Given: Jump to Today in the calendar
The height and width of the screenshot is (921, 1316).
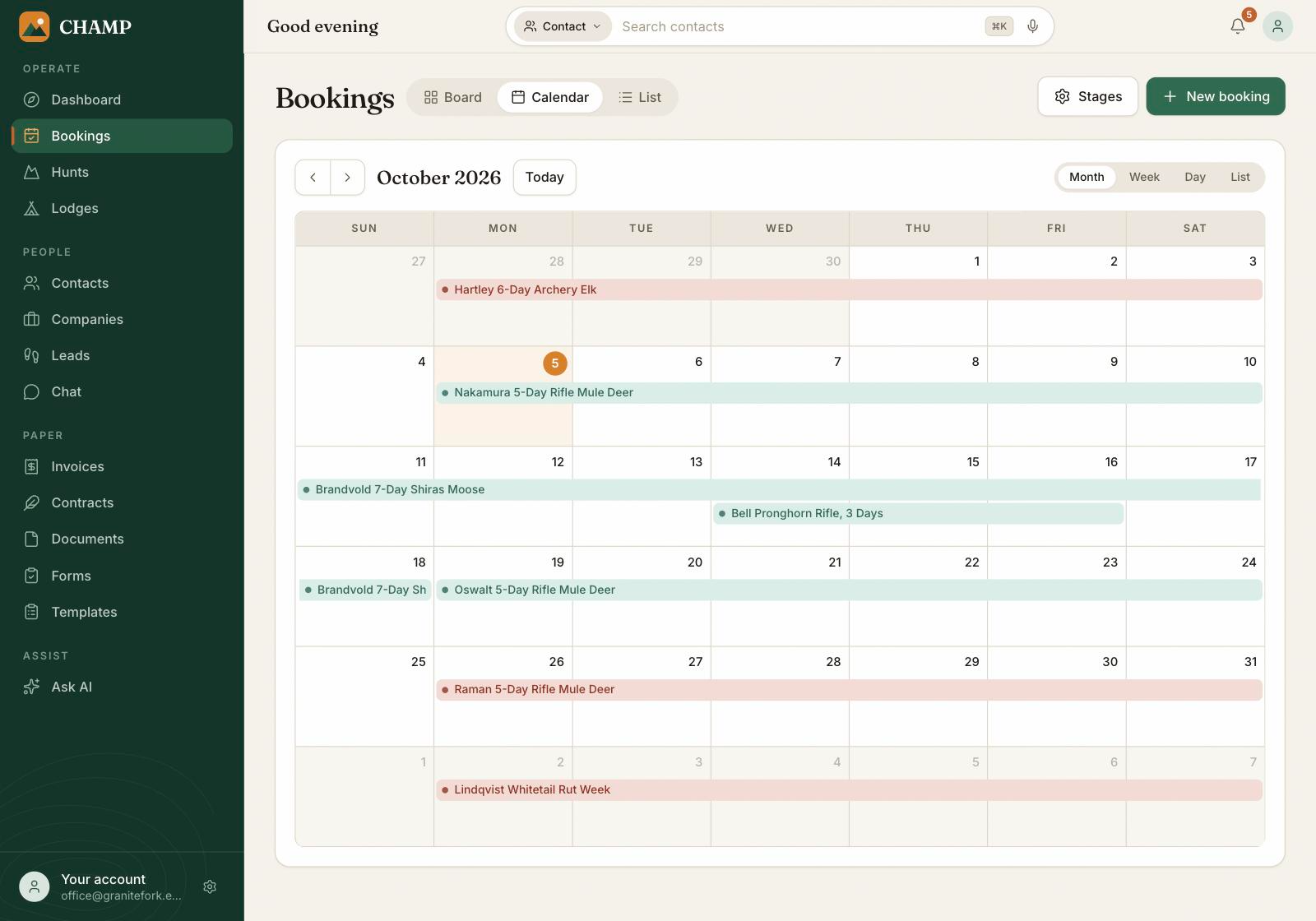Looking at the screenshot, I should tap(544, 177).
